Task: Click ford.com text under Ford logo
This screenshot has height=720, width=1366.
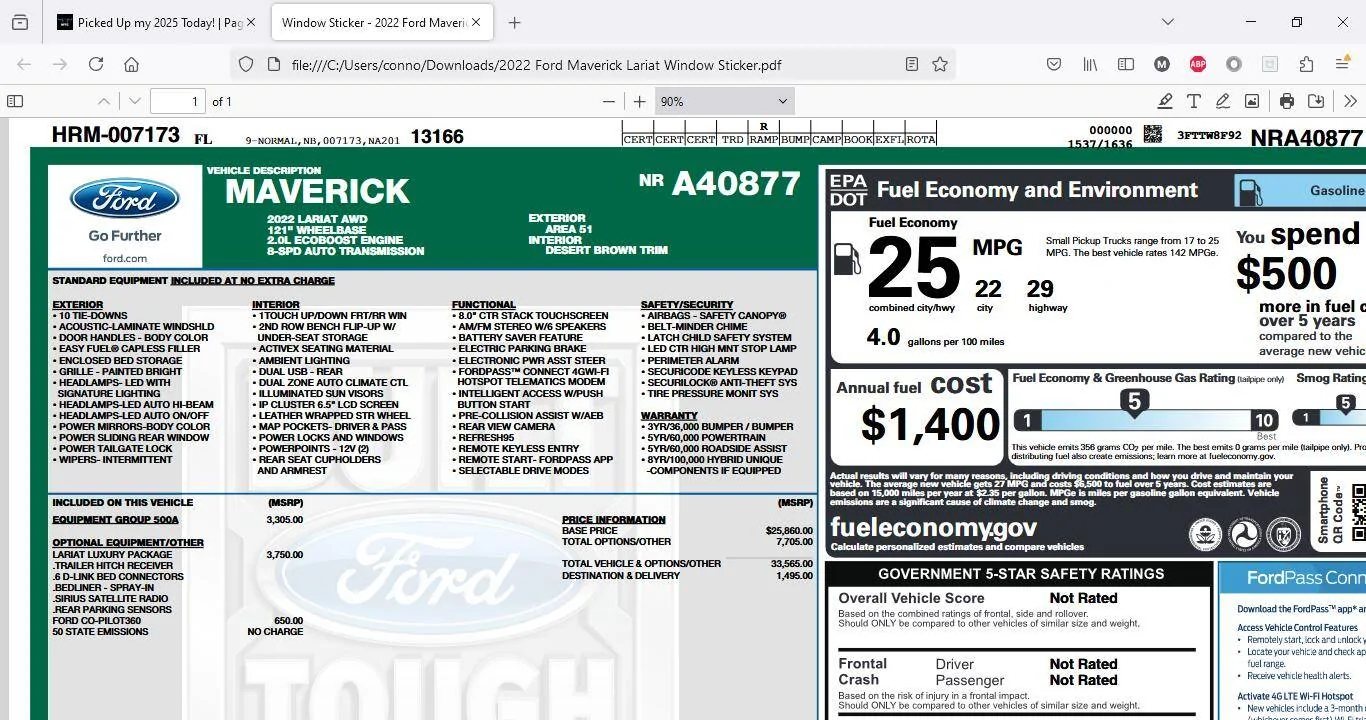Action: (125, 258)
